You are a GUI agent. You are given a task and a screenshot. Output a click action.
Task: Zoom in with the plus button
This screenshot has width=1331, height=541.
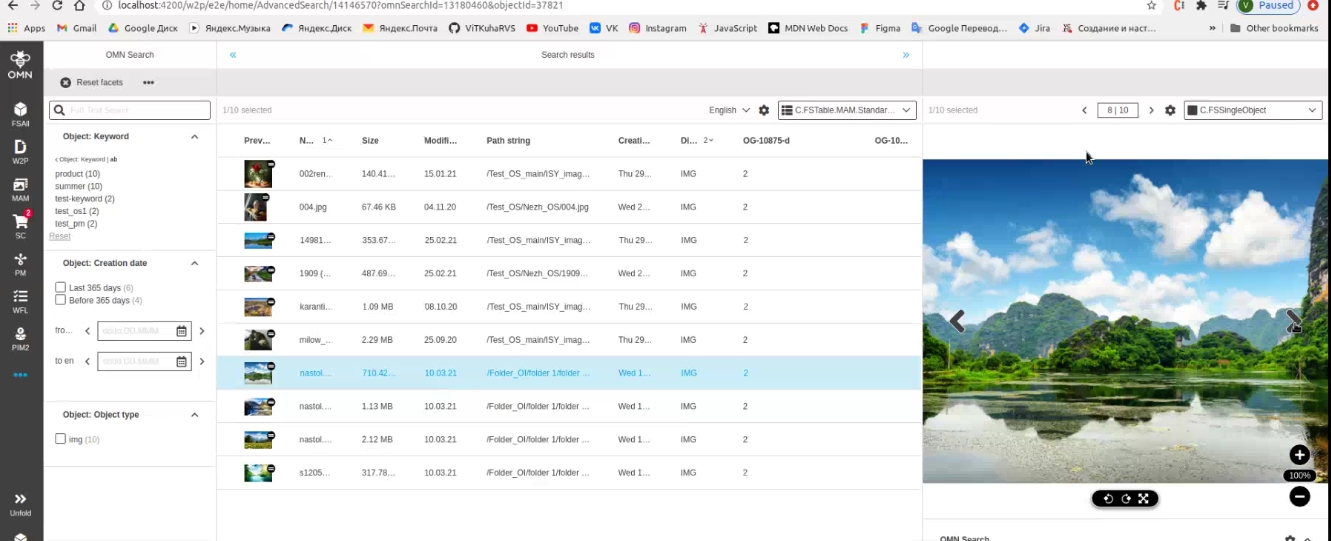click(1299, 455)
